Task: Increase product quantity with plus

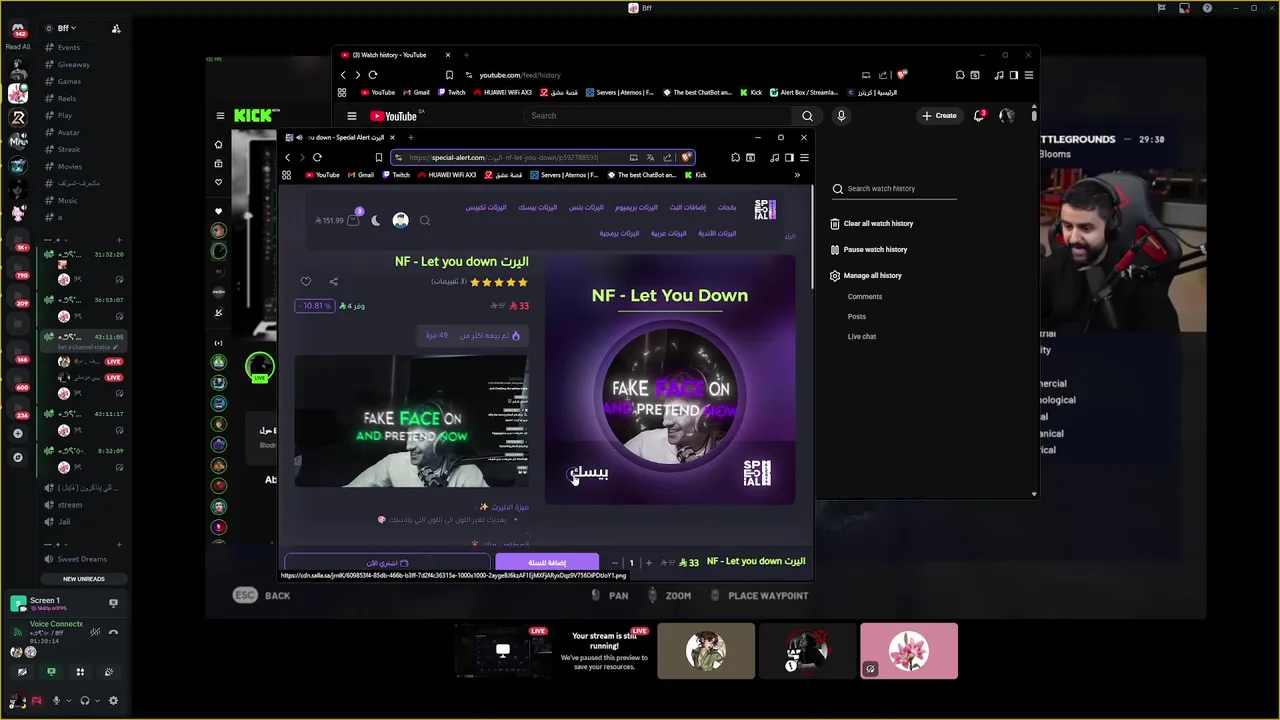Action: tap(648, 563)
